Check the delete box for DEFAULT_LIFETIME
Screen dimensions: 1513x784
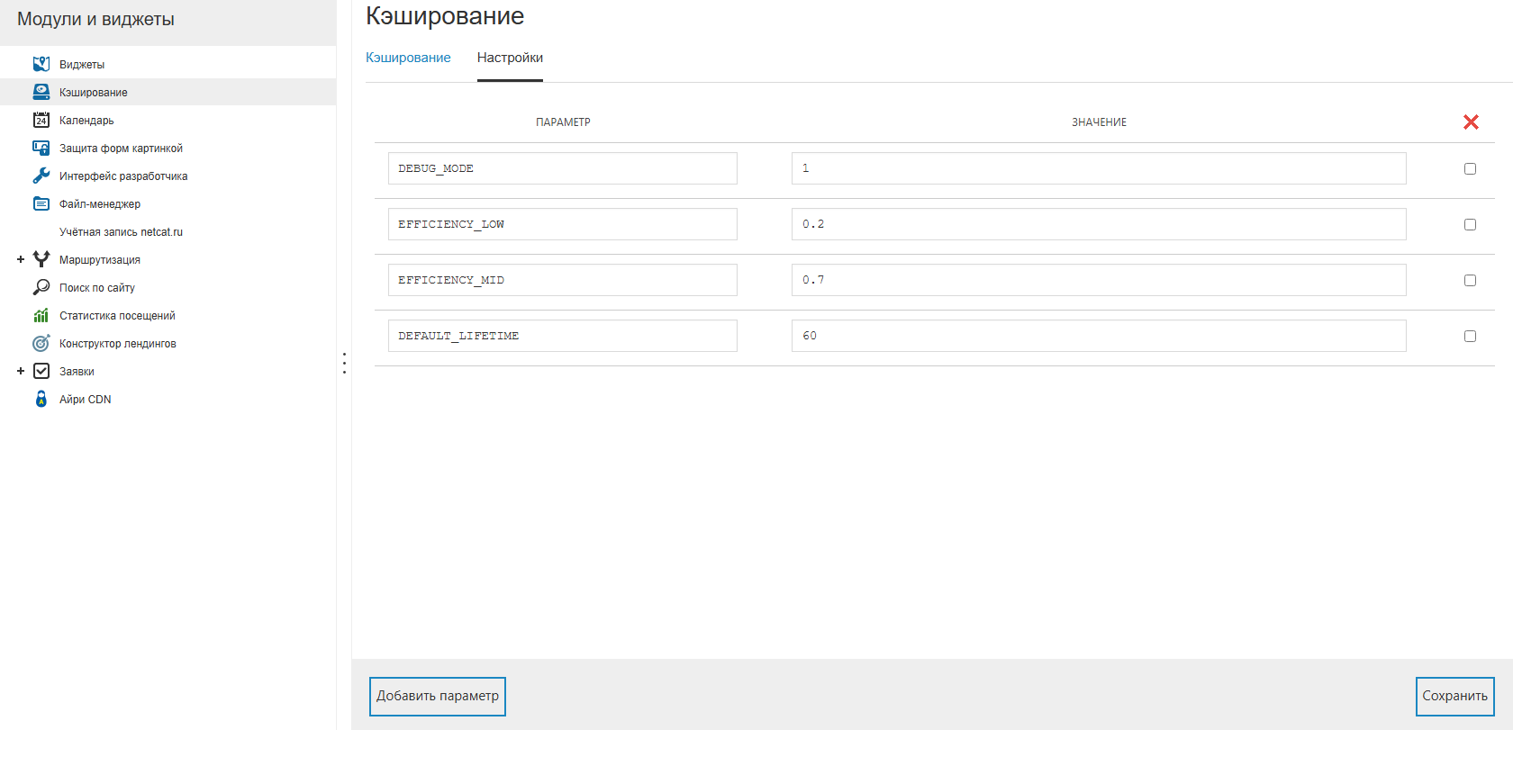click(x=1470, y=336)
